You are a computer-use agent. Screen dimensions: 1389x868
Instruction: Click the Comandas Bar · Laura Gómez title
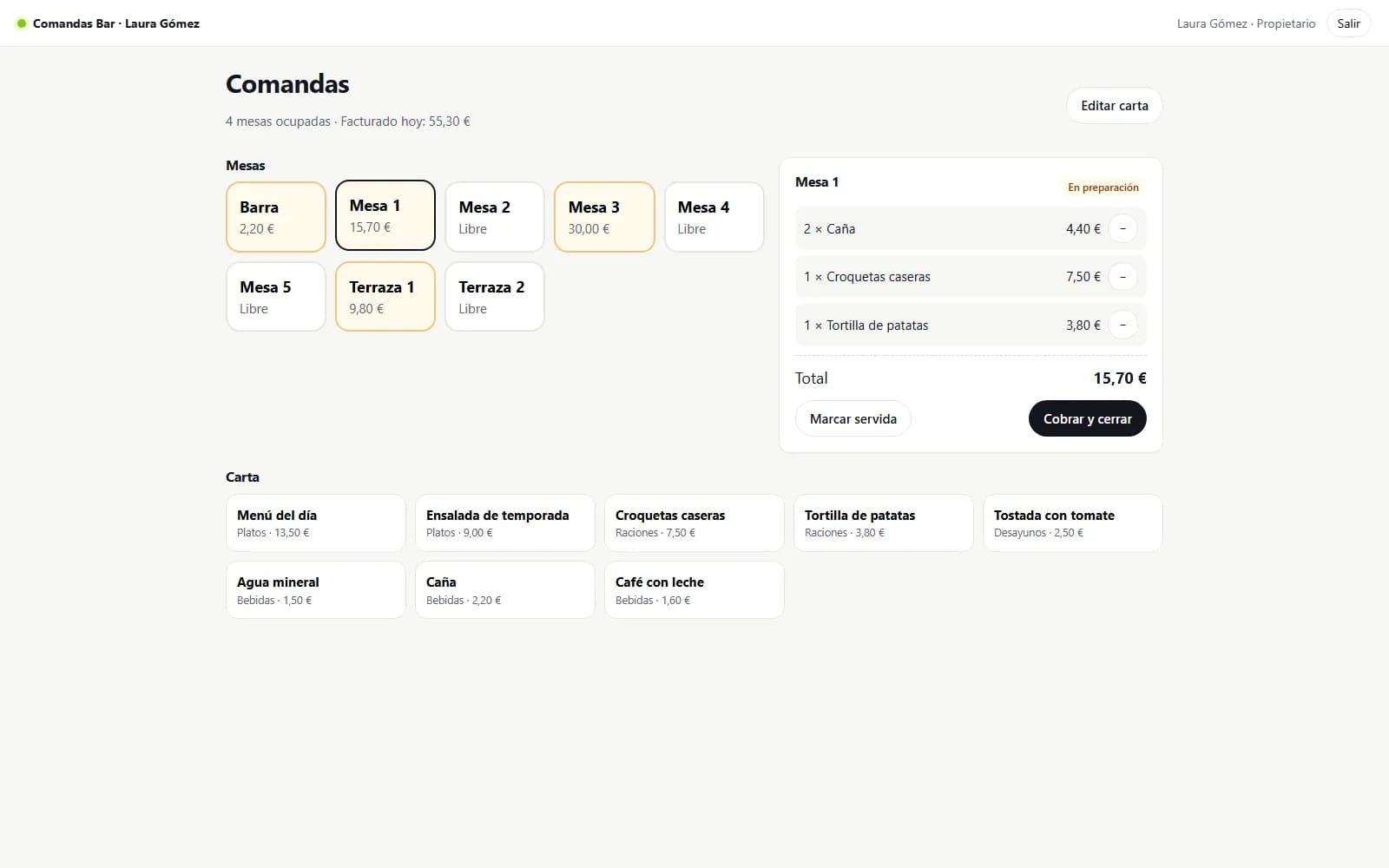pyautogui.click(x=116, y=23)
